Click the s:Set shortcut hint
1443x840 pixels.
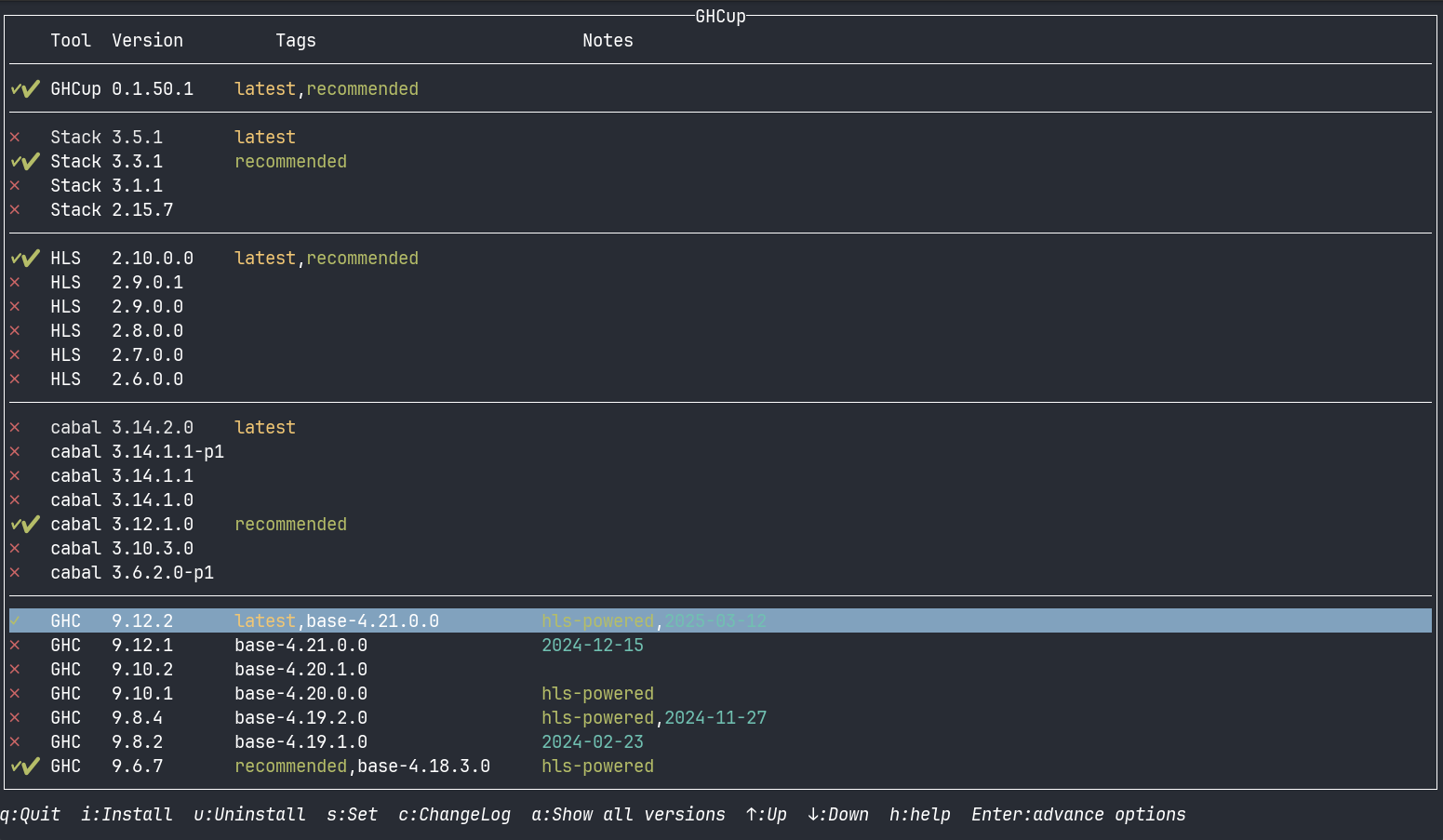pyautogui.click(x=353, y=815)
